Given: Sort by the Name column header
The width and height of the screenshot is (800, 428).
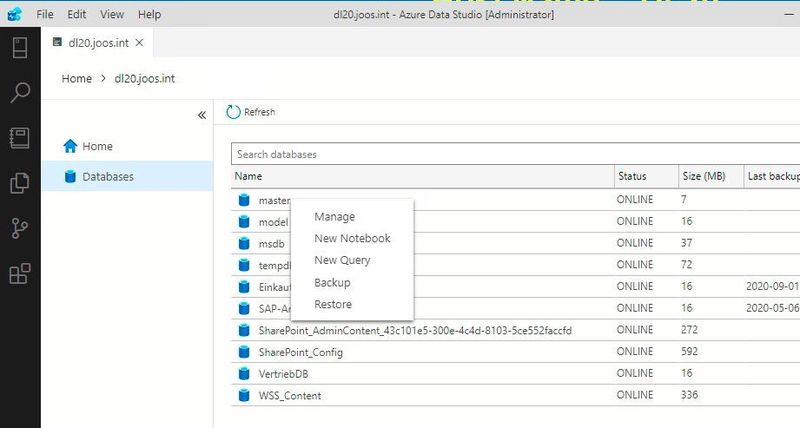Looking at the screenshot, I should click(x=422, y=177).
